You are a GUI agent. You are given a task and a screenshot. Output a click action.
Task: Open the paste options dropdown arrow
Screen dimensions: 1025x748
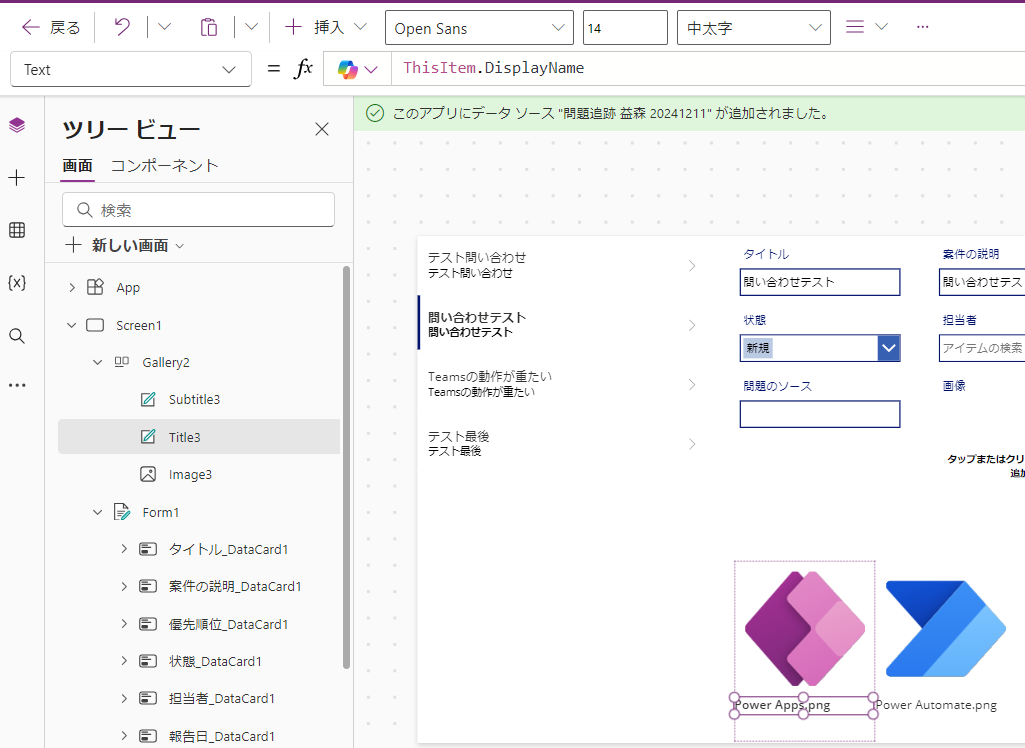tap(252, 27)
